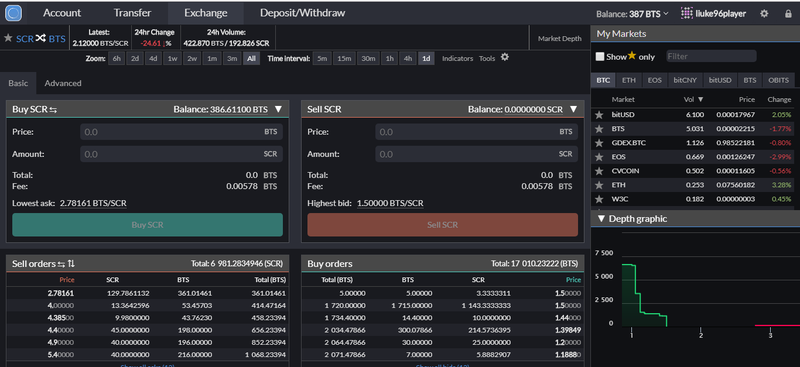Select the 1d time interval

coord(426,59)
